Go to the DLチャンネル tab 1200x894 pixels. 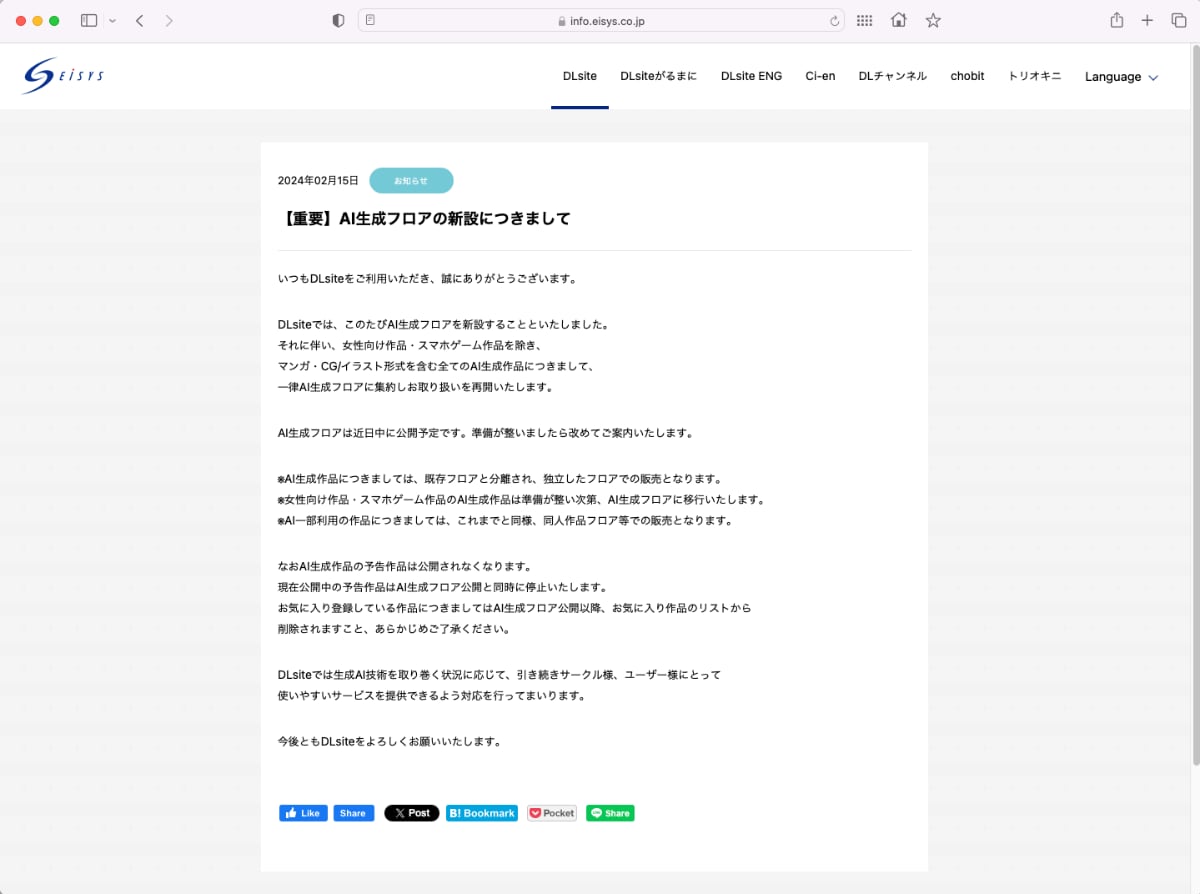[x=892, y=76]
